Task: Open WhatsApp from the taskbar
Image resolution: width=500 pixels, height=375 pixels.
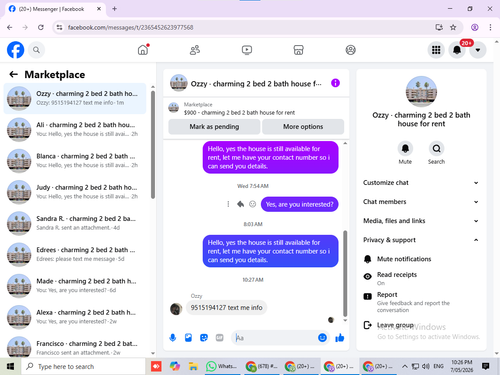Action: (x=221, y=366)
